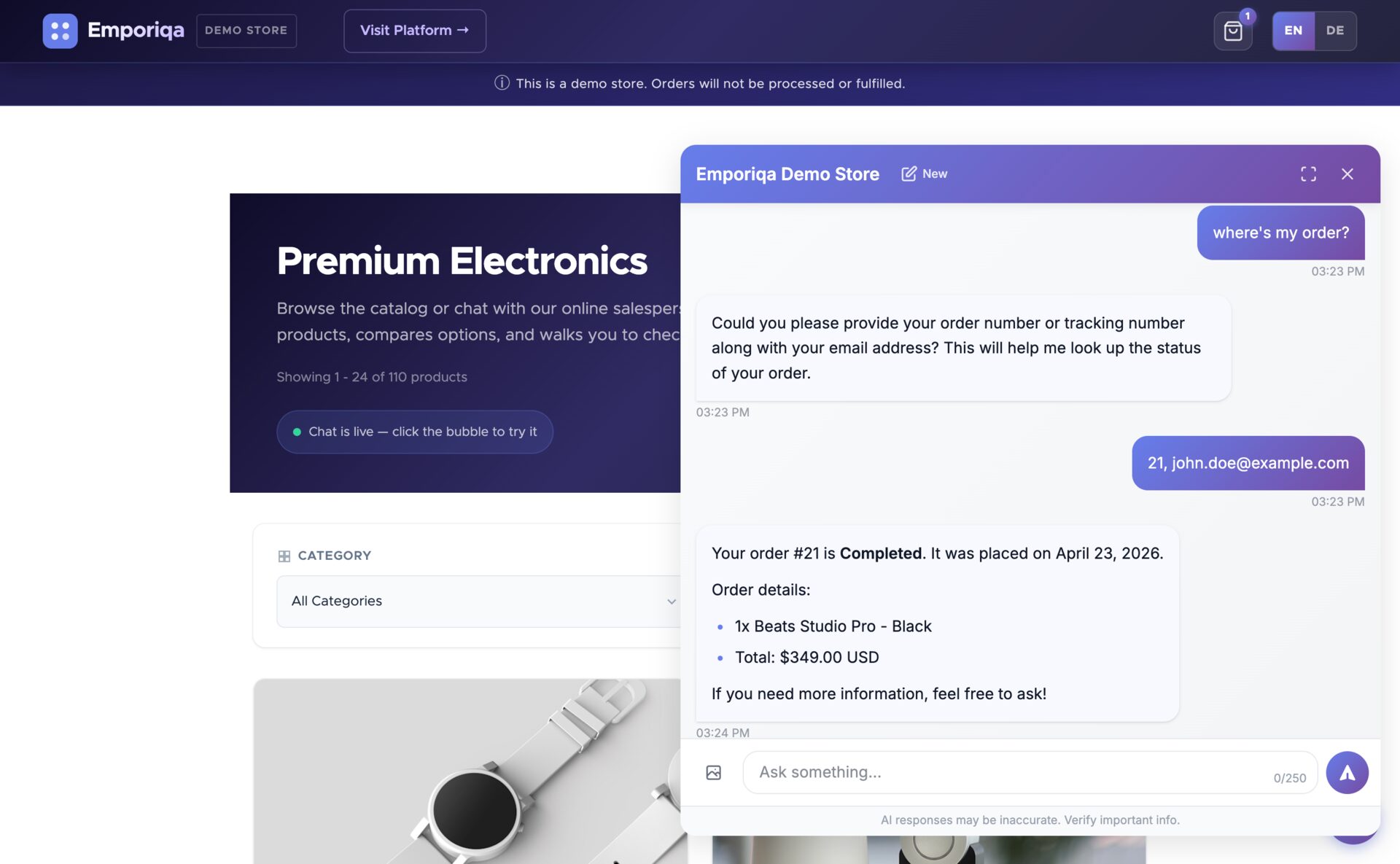The height and width of the screenshot is (864, 1400).
Task: Send the chat message
Action: [x=1346, y=772]
